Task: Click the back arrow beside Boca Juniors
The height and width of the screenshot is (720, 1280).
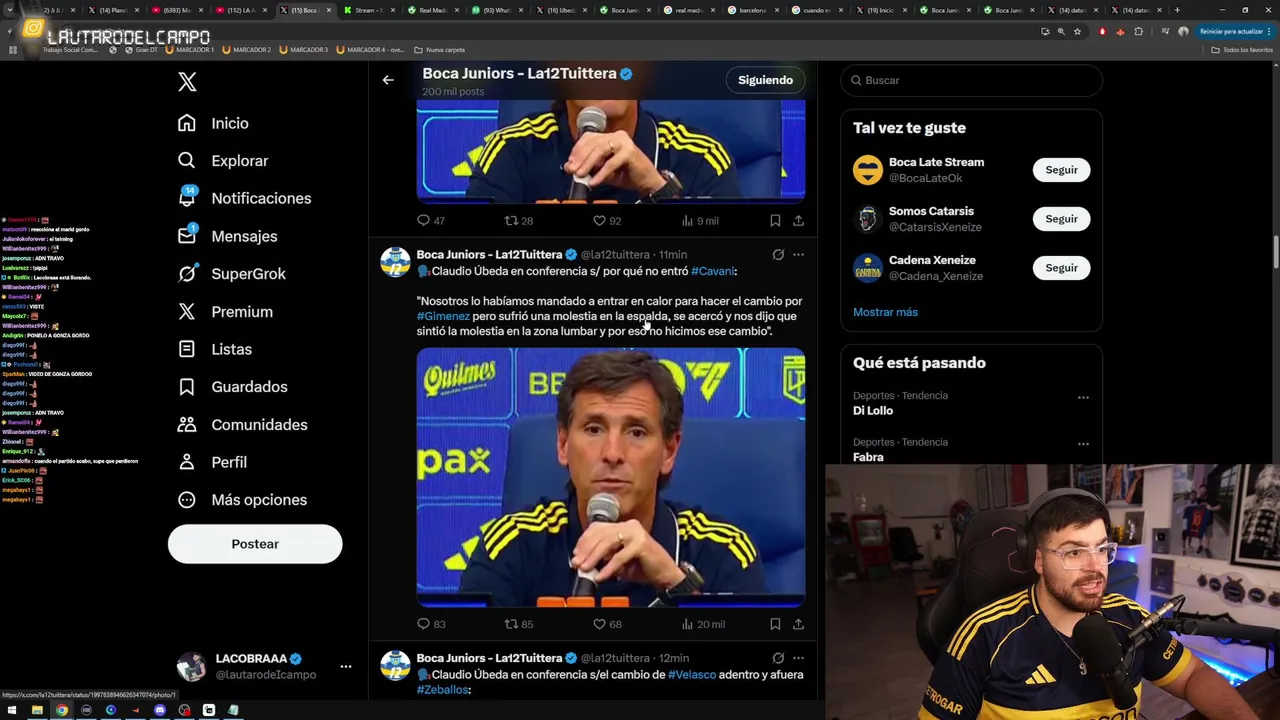Action: [x=388, y=80]
